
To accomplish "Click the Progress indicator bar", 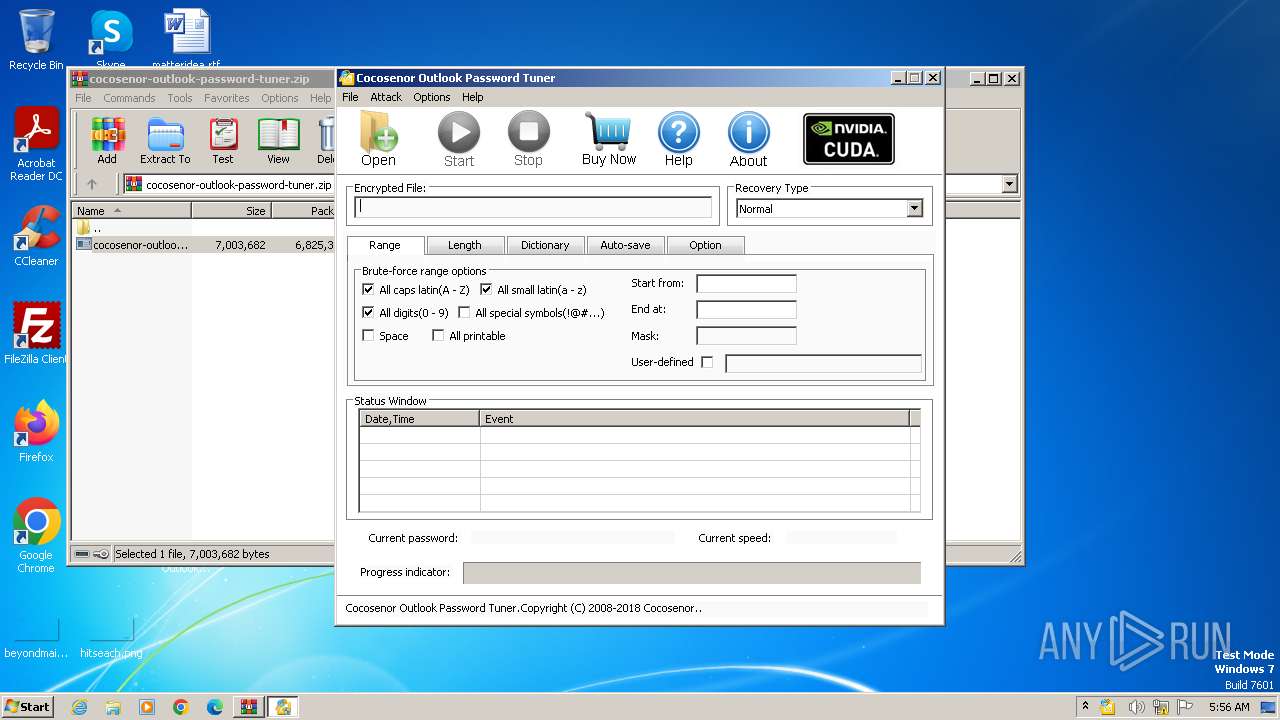I will (691, 573).
